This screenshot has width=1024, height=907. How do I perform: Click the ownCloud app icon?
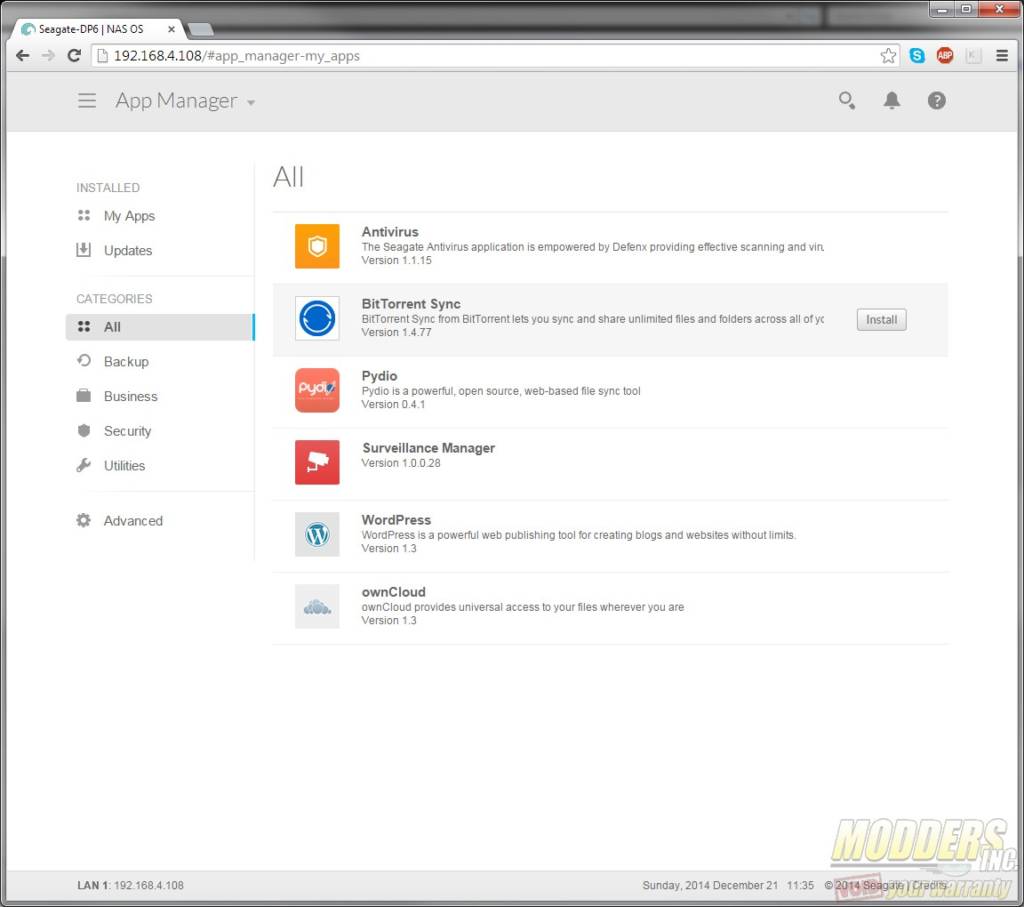[x=317, y=606]
